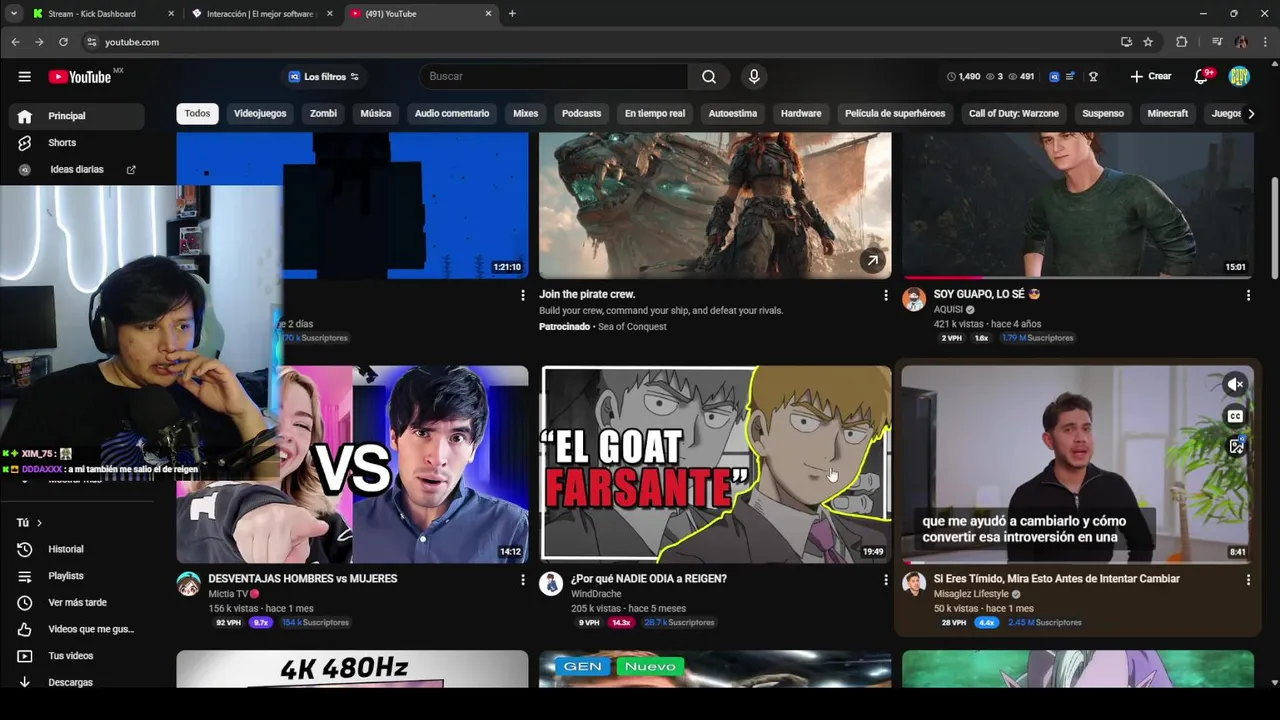This screenshot has height=720, width=1280.
Task: Switch to the Interacción browser tab
Action: coord(259,14)
